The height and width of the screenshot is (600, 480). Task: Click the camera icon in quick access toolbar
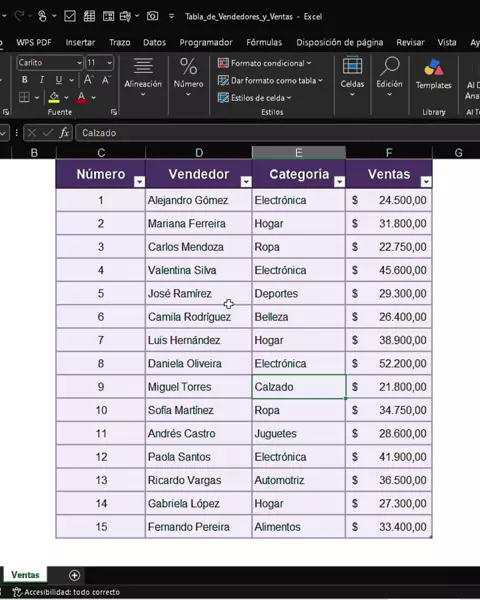pyautogui.click(x=152, y=16)
